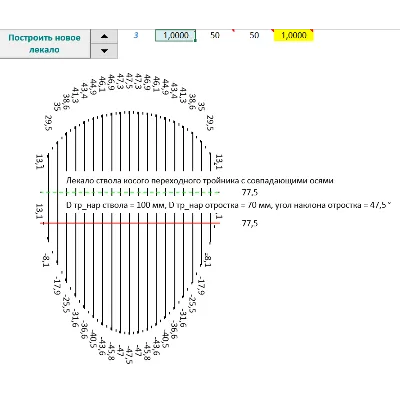Select the second cell containing 50
The image size is (400, 400).
(254, 35)
